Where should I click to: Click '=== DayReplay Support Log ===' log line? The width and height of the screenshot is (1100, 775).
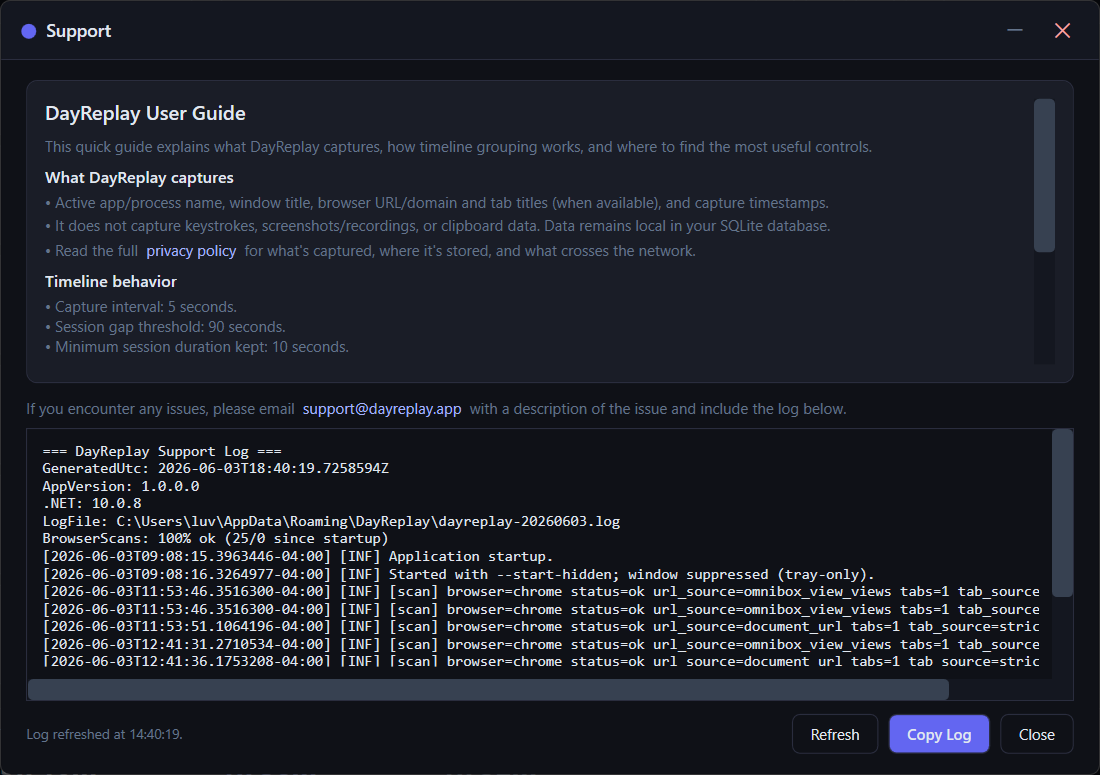tap(162, 451)
